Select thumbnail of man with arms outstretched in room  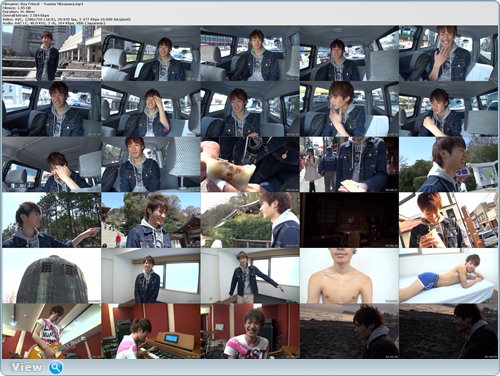pyautogui.click(x=250, y=276)
